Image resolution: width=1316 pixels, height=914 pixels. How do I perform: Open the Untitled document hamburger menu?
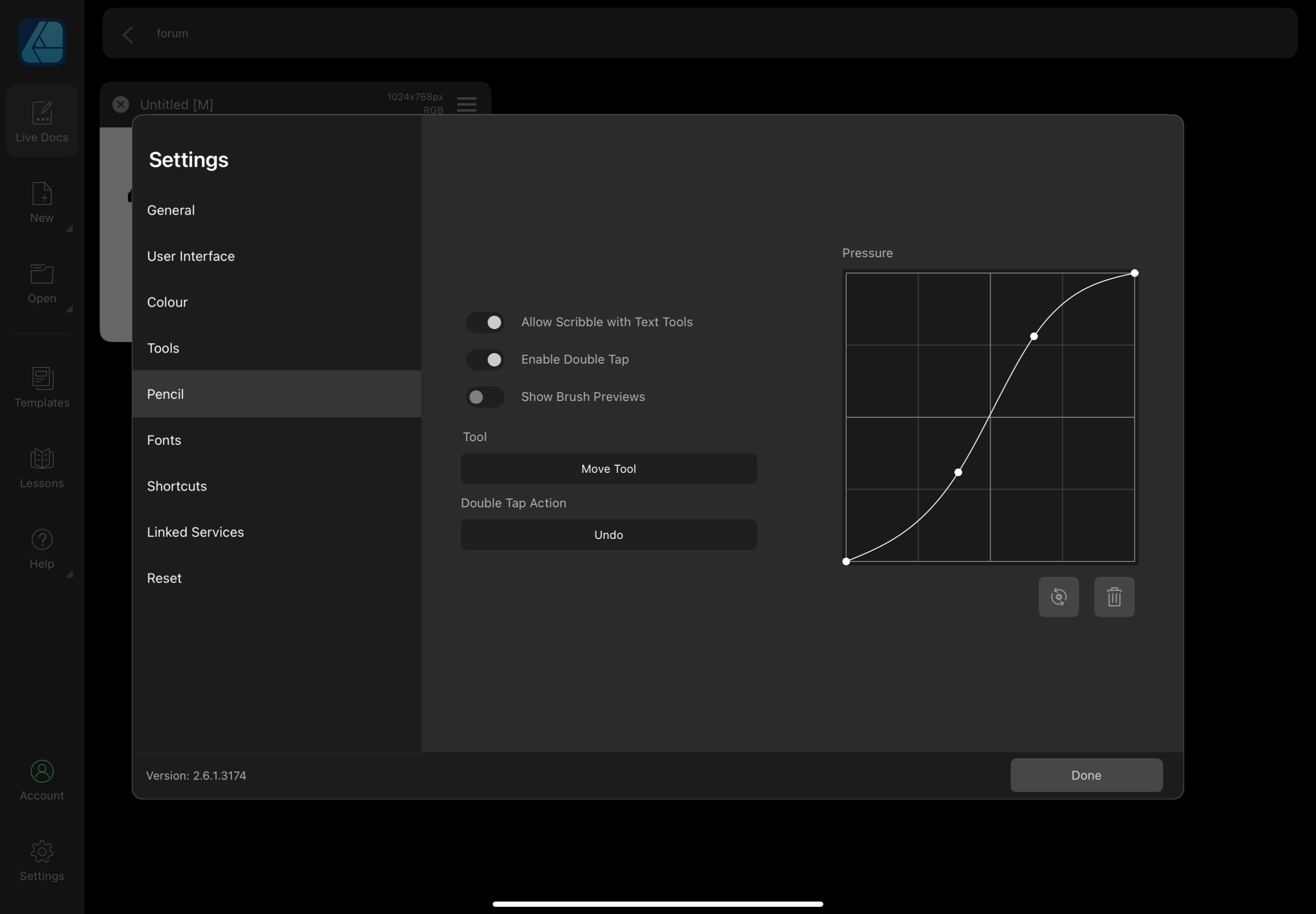click(466, 104)
